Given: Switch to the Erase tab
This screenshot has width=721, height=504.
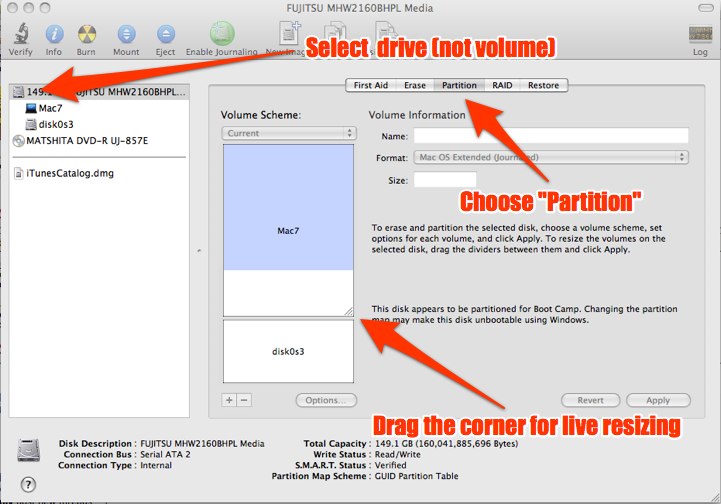Looking at the screenshot, I should click(415, 85).
